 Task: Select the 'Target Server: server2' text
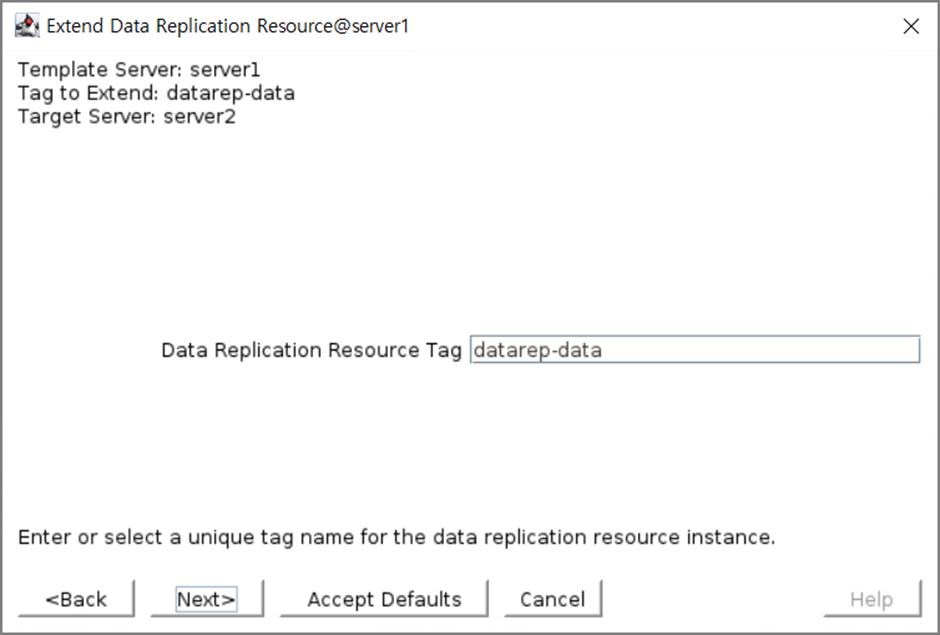(x=126, y=116)
